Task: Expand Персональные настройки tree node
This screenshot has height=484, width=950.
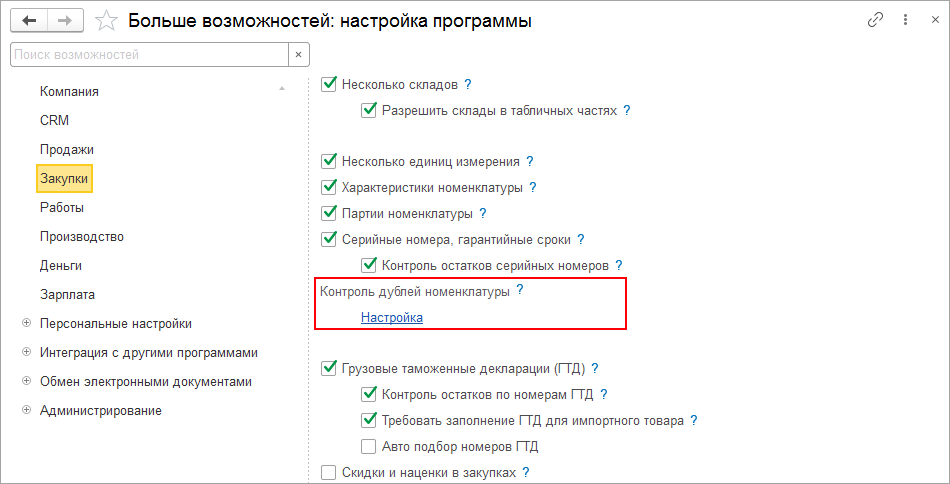Action: [x=26, y=323]
